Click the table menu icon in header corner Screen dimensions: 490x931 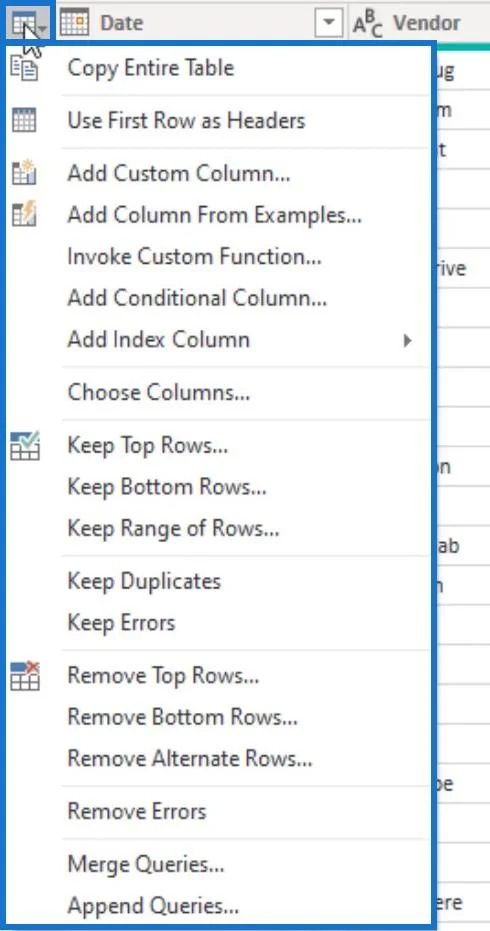click(27, 24)
